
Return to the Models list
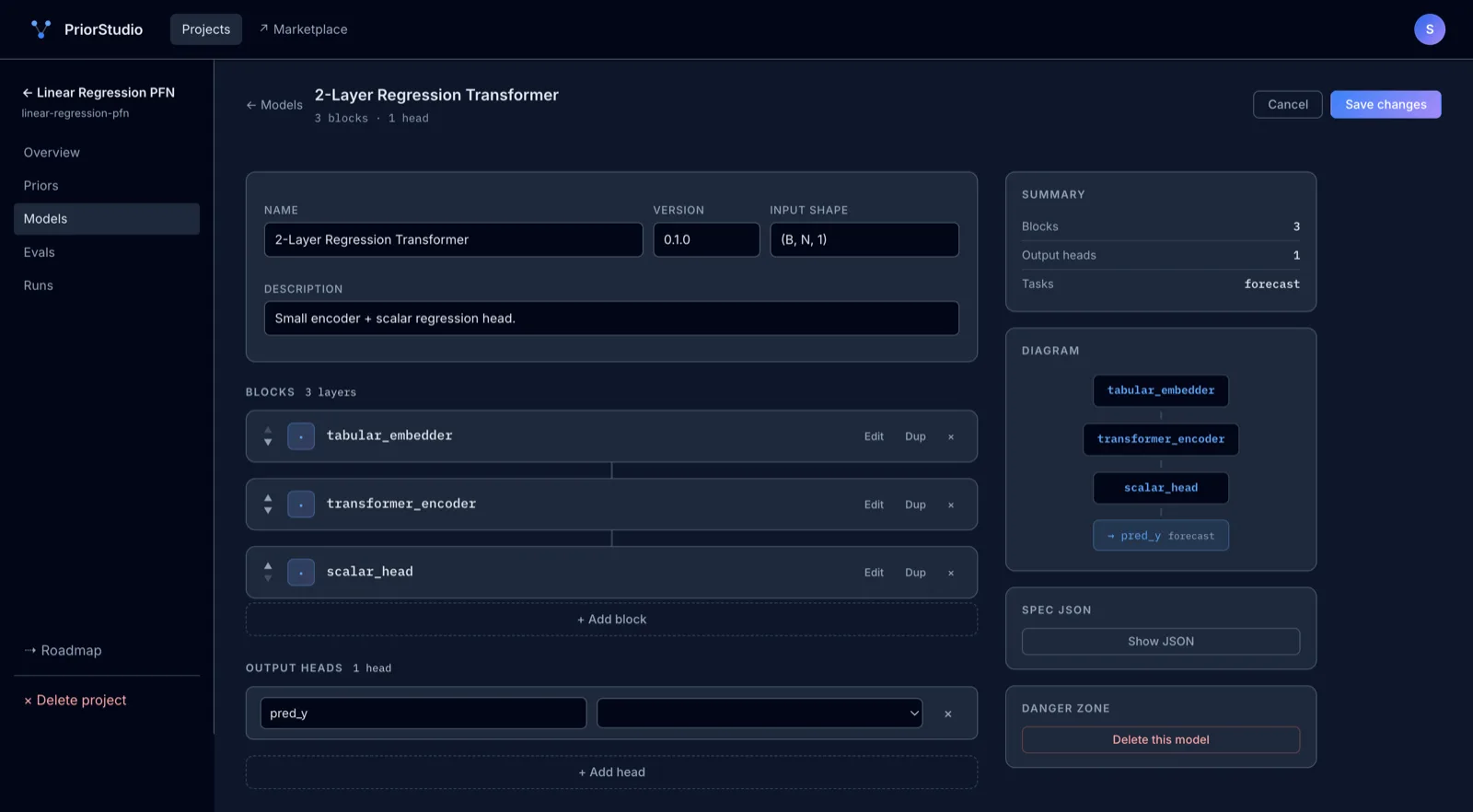[x=274, y=105]
